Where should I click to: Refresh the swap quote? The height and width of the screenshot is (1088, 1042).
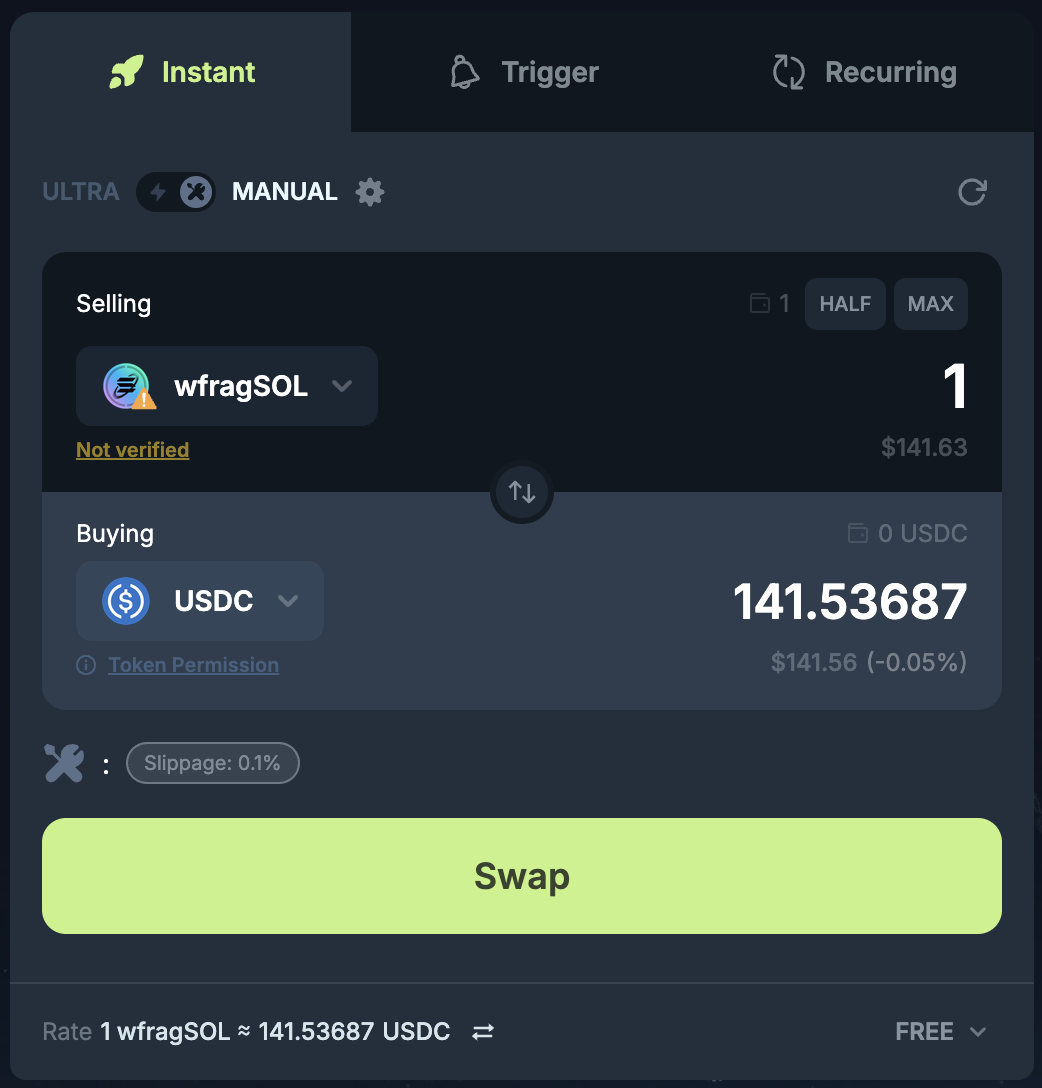pos(972,192)
